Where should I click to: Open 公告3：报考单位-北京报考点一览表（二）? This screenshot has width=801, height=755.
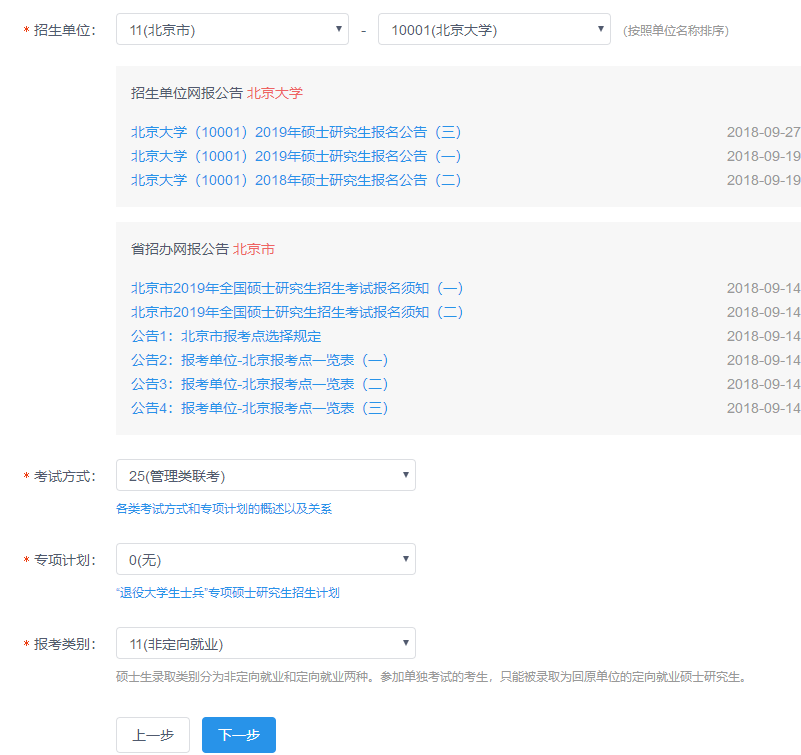pyautogui.click(x=259, y=384)
